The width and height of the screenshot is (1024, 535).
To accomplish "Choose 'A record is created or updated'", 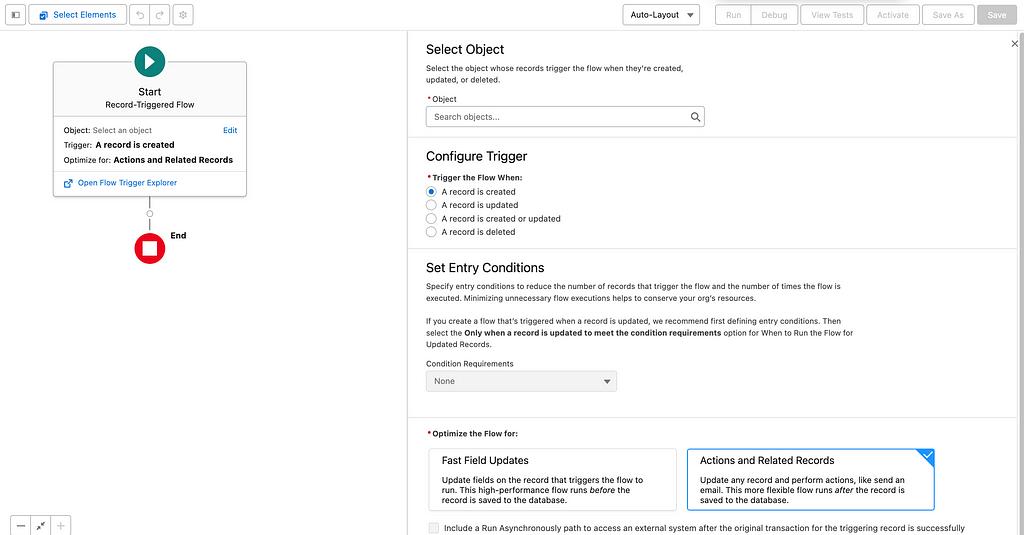I will [432, 218].
